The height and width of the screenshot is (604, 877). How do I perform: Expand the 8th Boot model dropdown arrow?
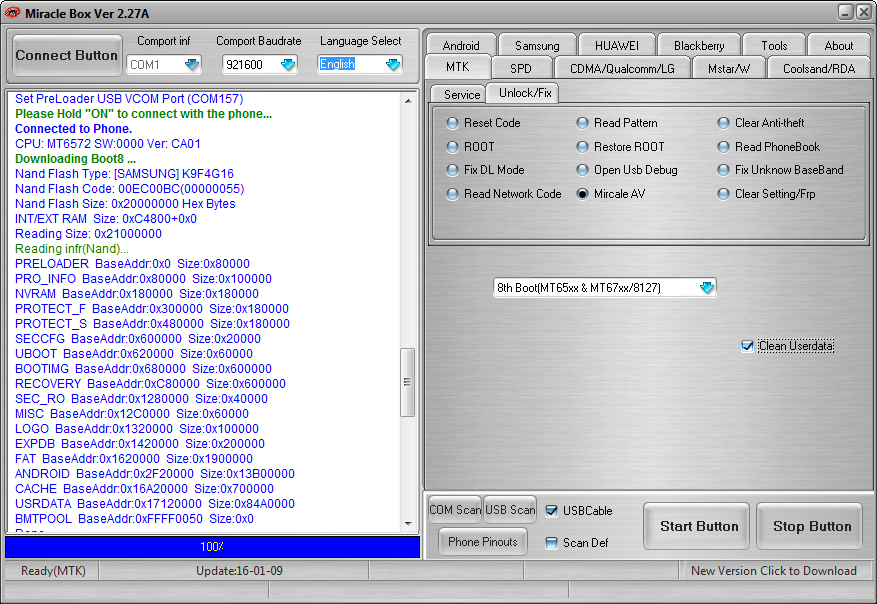click(707, 287)
